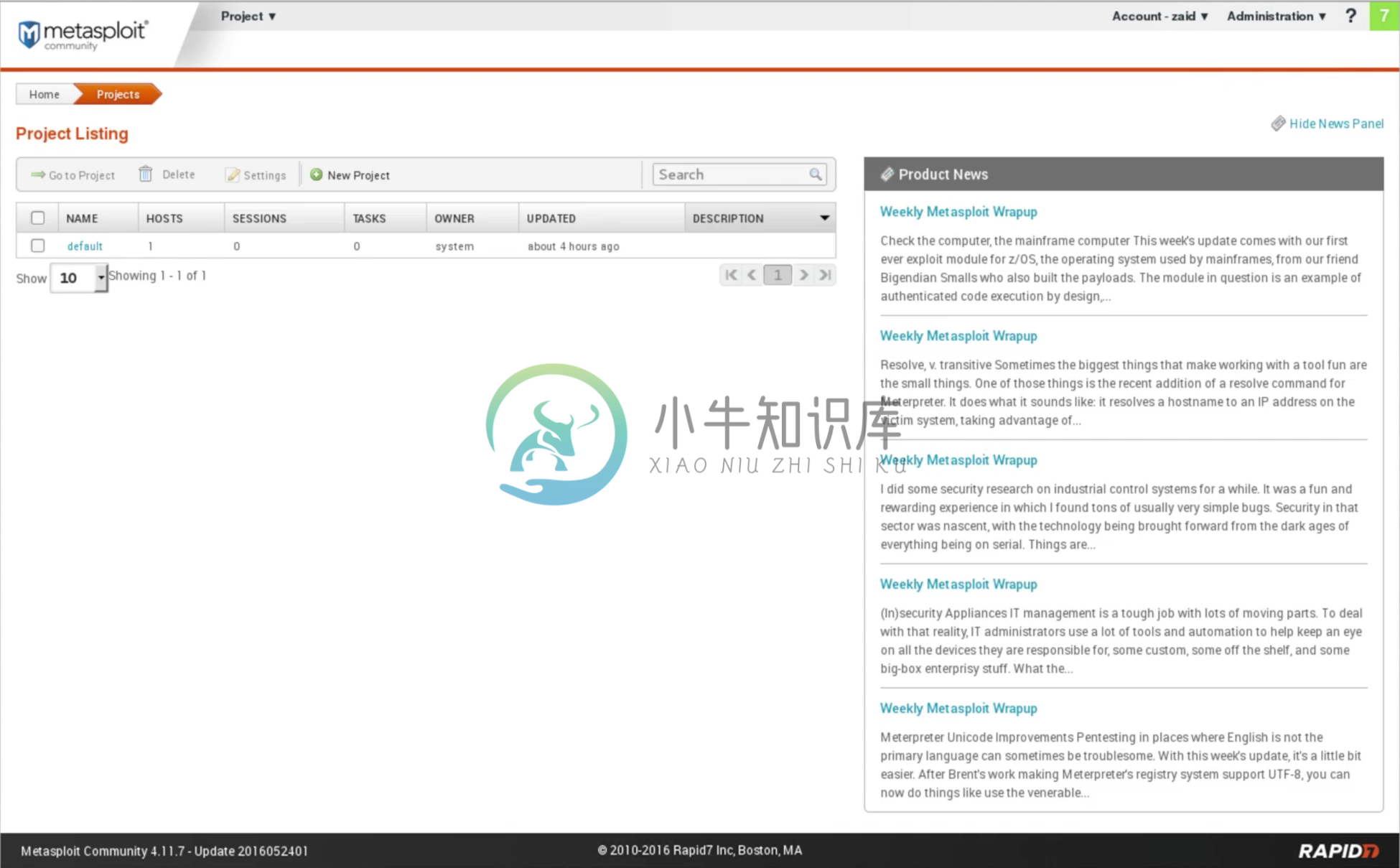Select all projects with header checkbox
The image size is (1400, 868).
pyautogui.click(x=38, y=218)
